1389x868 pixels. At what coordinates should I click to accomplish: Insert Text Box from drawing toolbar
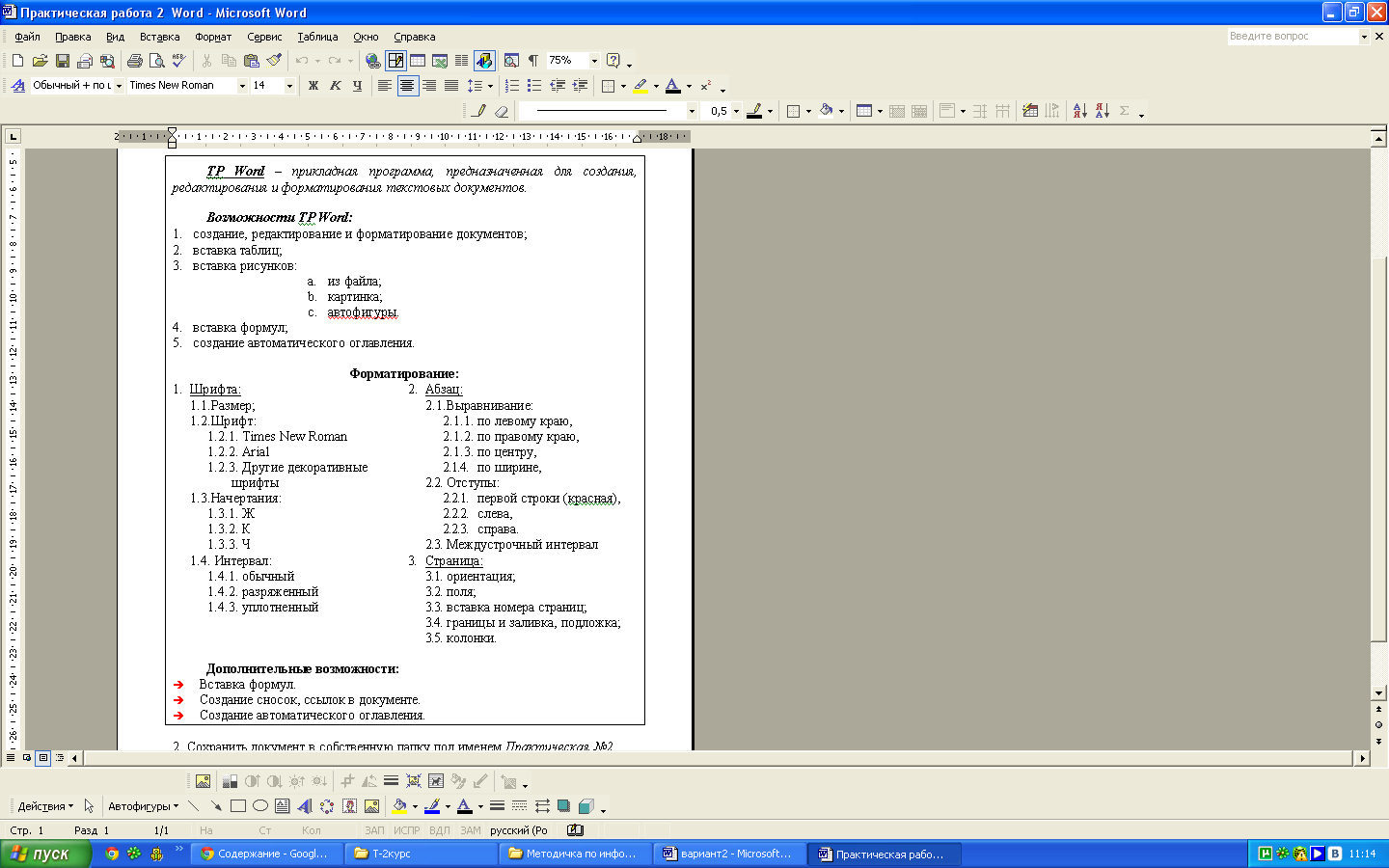(x=283, y=806)
